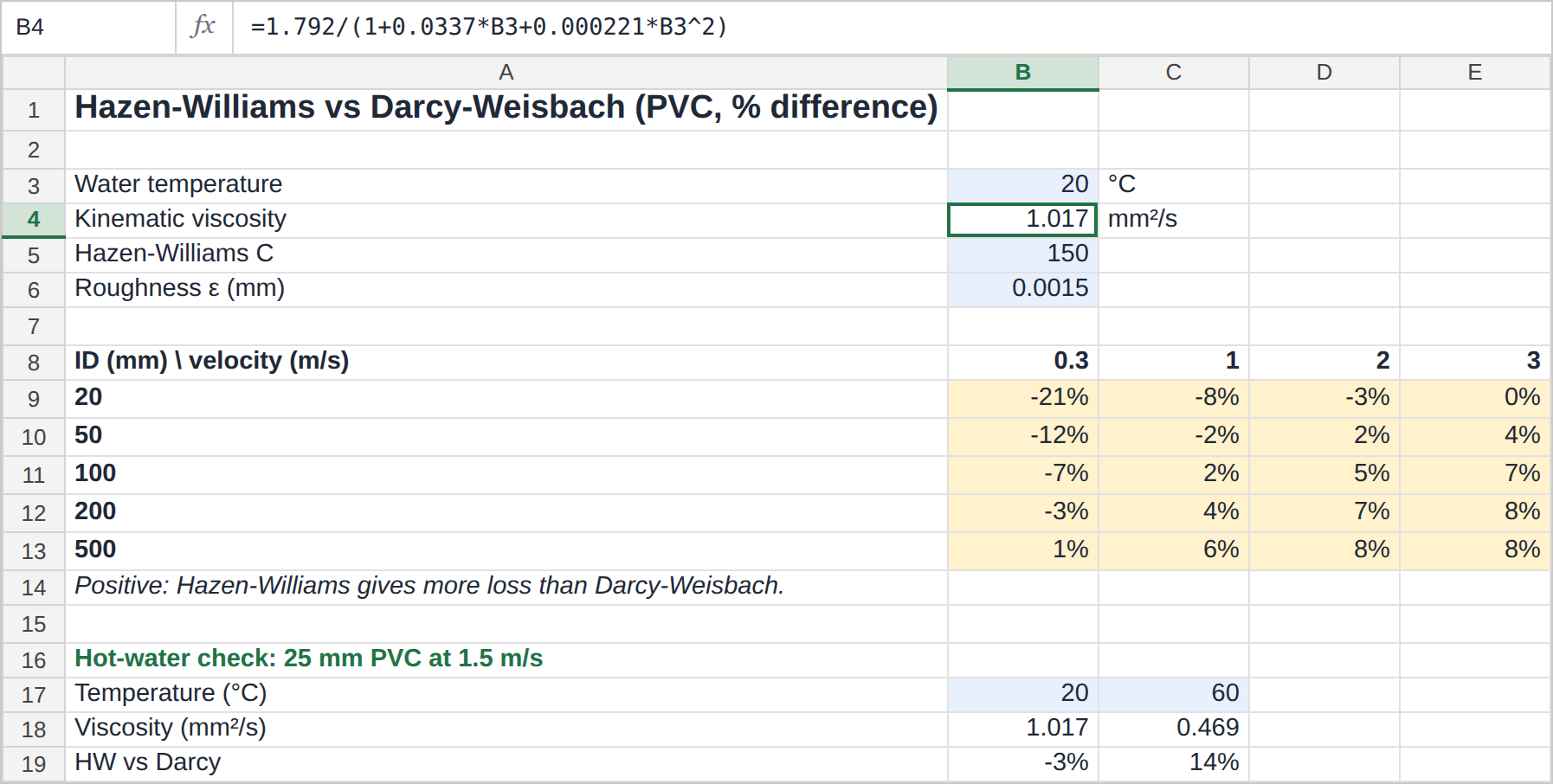The height and width of the screenshot is (784, 1553).
Task: Select the 6% cell in row 13
Action: pyautogui.click(x=1174, y=551)
